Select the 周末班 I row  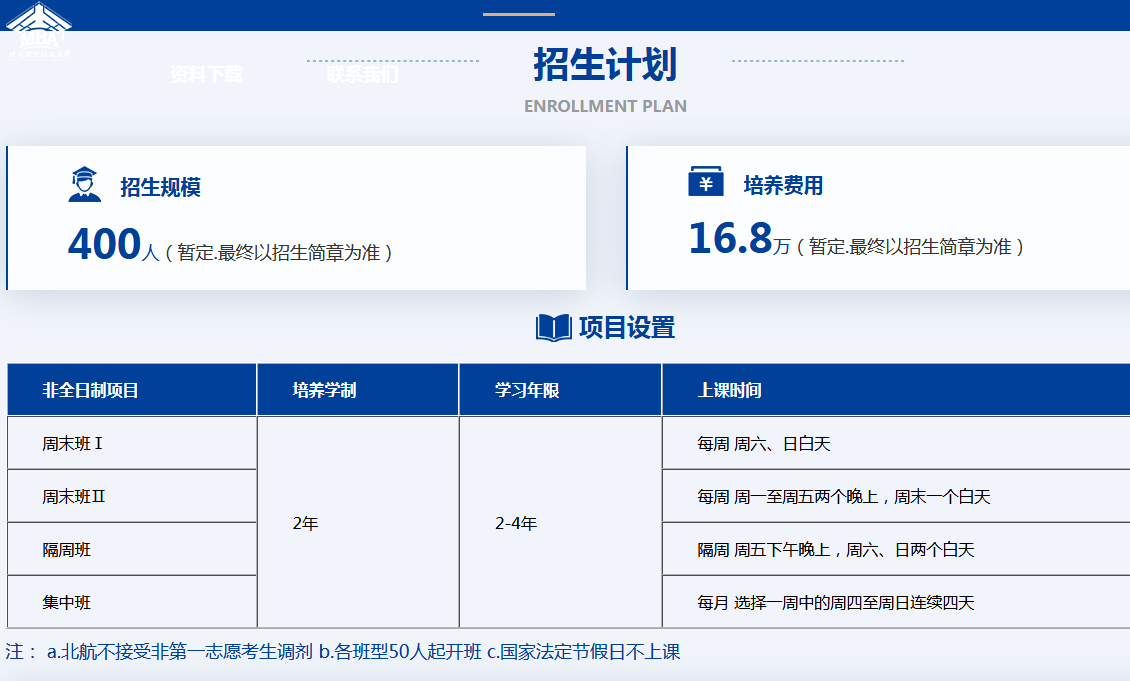pyautogui.click(x=73, y=443)
